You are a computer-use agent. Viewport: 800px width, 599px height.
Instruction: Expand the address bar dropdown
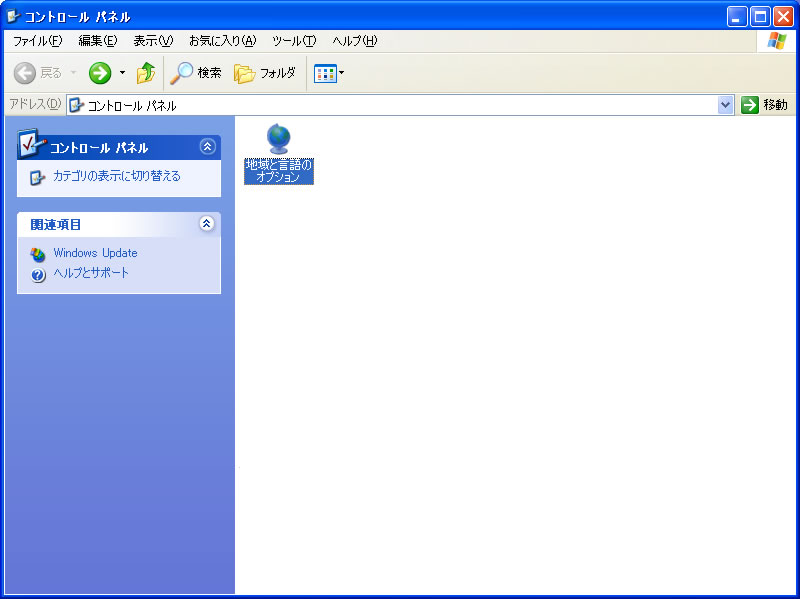tap(725, 105)
